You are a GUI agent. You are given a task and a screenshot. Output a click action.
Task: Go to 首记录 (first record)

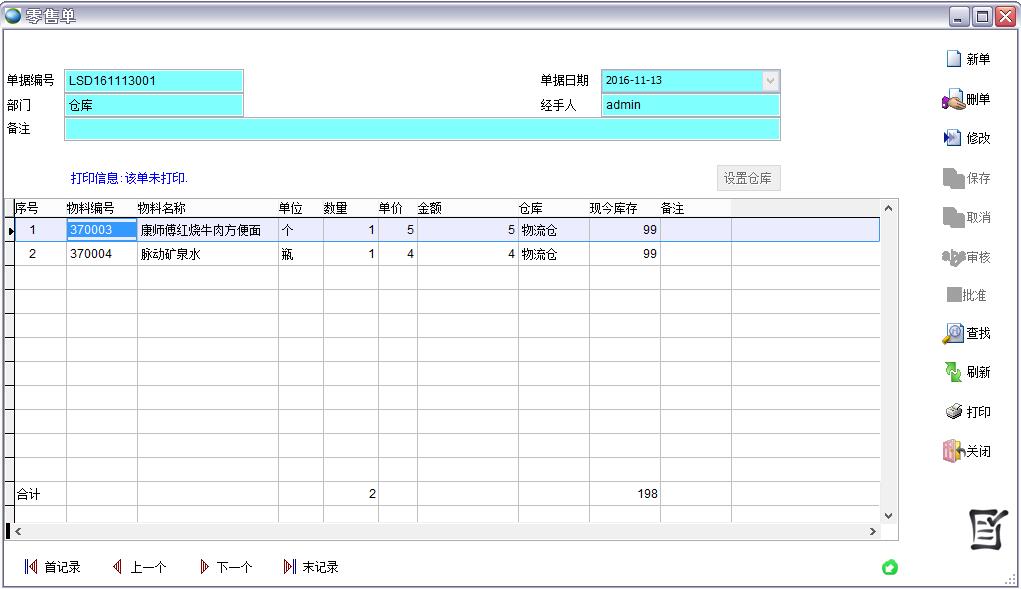point(52,567)
